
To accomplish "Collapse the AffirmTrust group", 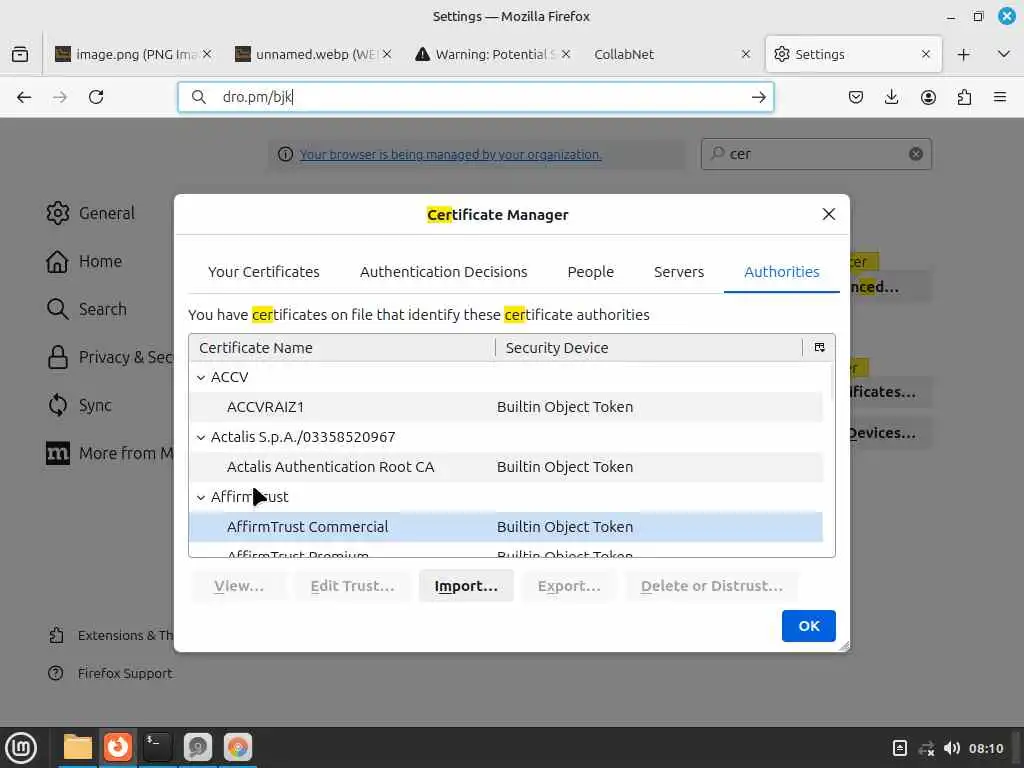I will tap(201, 498).
